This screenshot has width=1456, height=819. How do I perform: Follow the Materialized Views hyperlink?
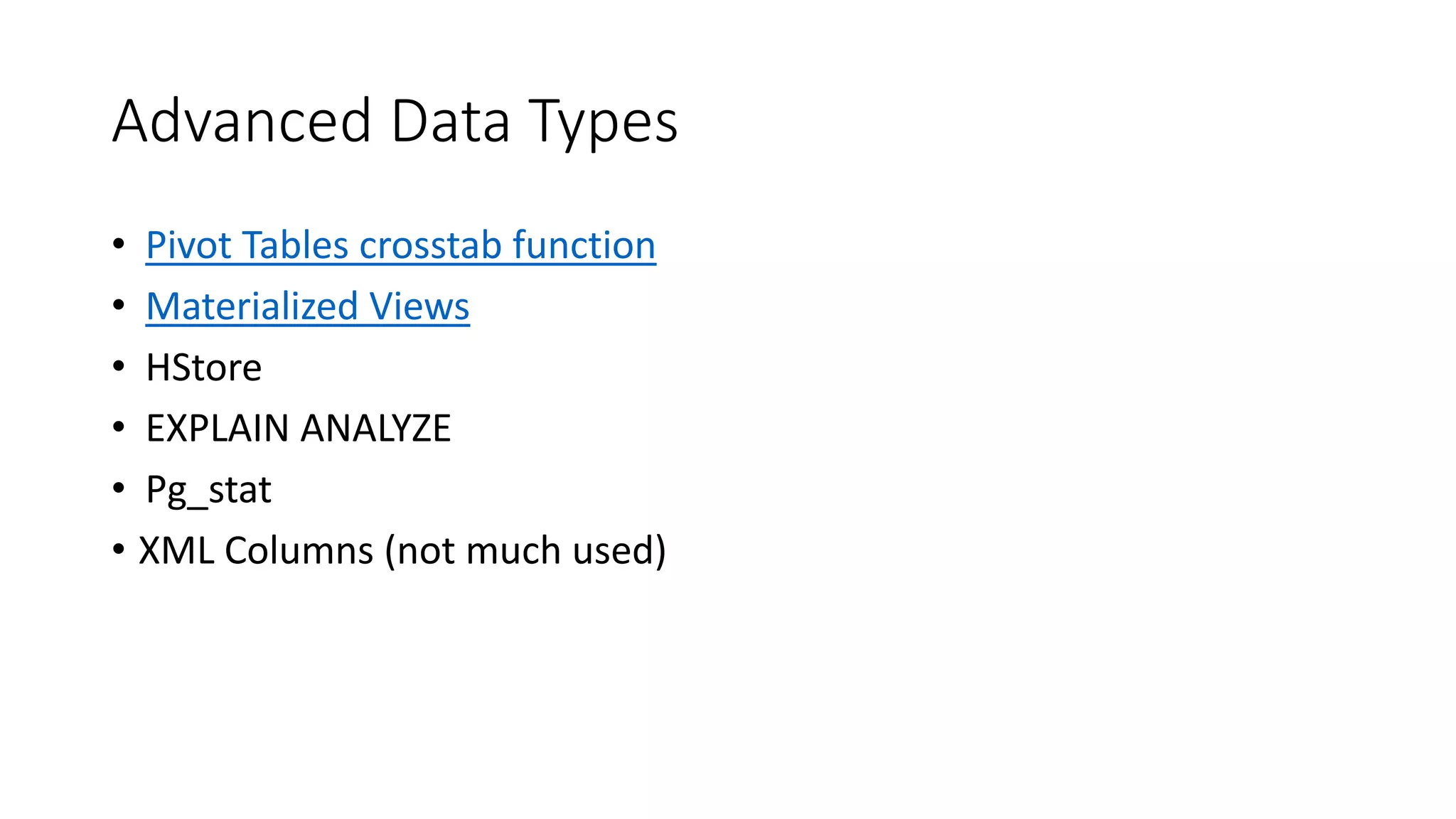pos(307,306)
